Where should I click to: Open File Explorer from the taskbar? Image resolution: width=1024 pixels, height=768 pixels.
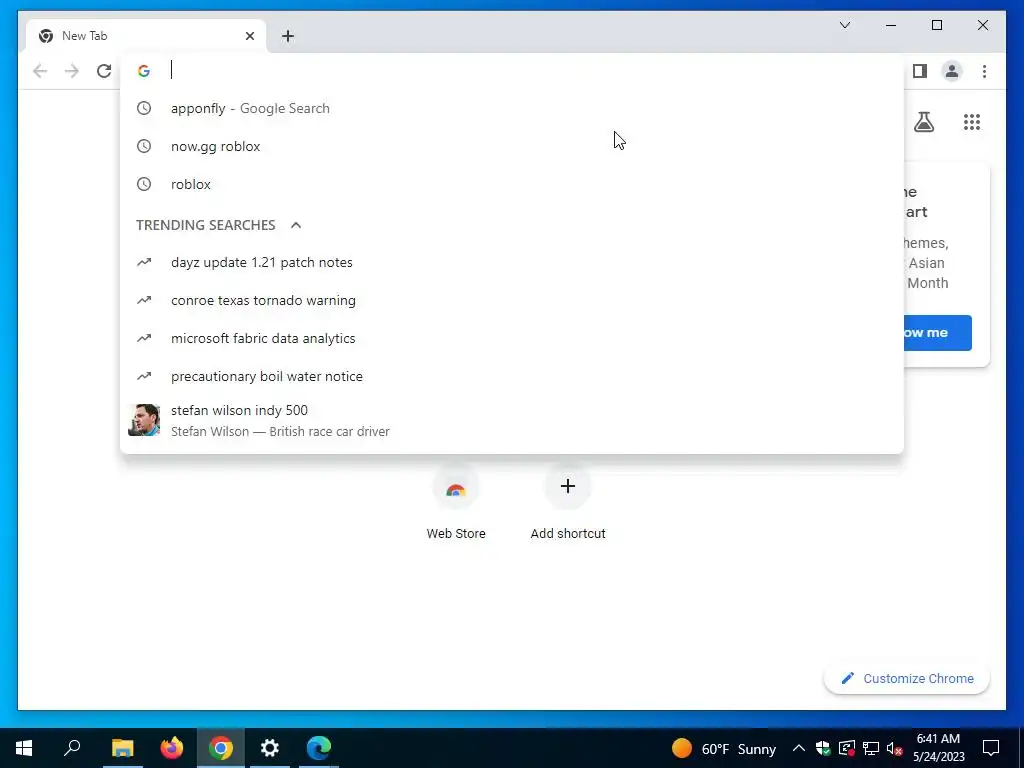click(x=123, y=748)
